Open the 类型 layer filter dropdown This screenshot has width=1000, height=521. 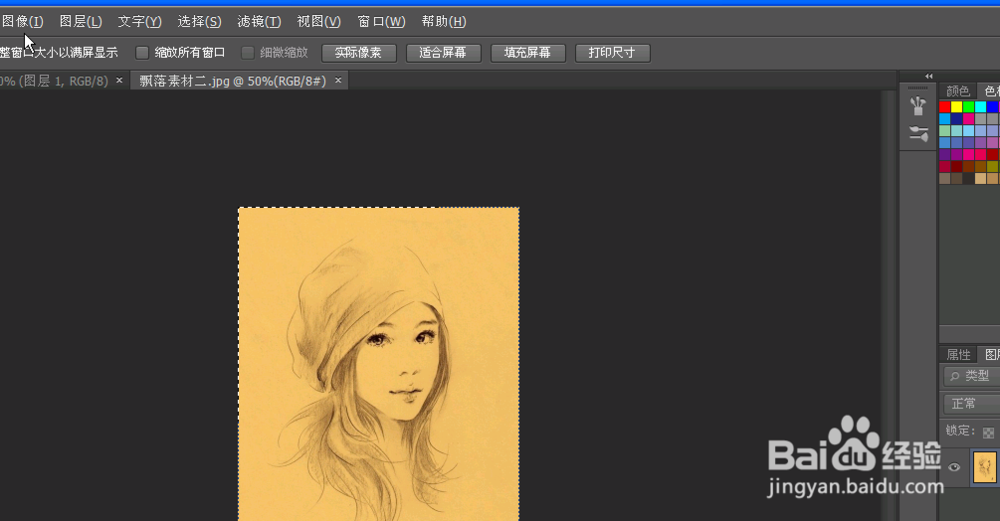(972, 376)
